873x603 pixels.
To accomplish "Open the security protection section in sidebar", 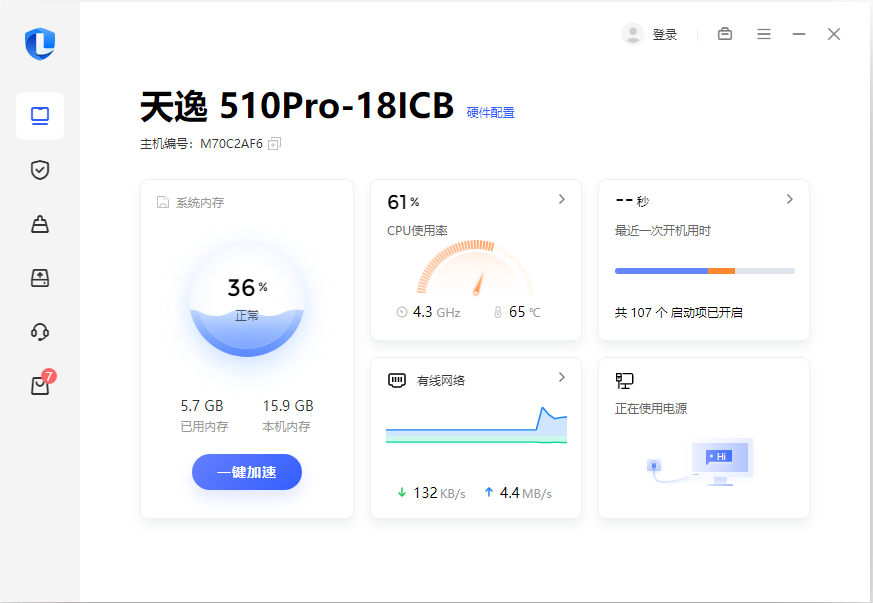I will coord(39,170).
